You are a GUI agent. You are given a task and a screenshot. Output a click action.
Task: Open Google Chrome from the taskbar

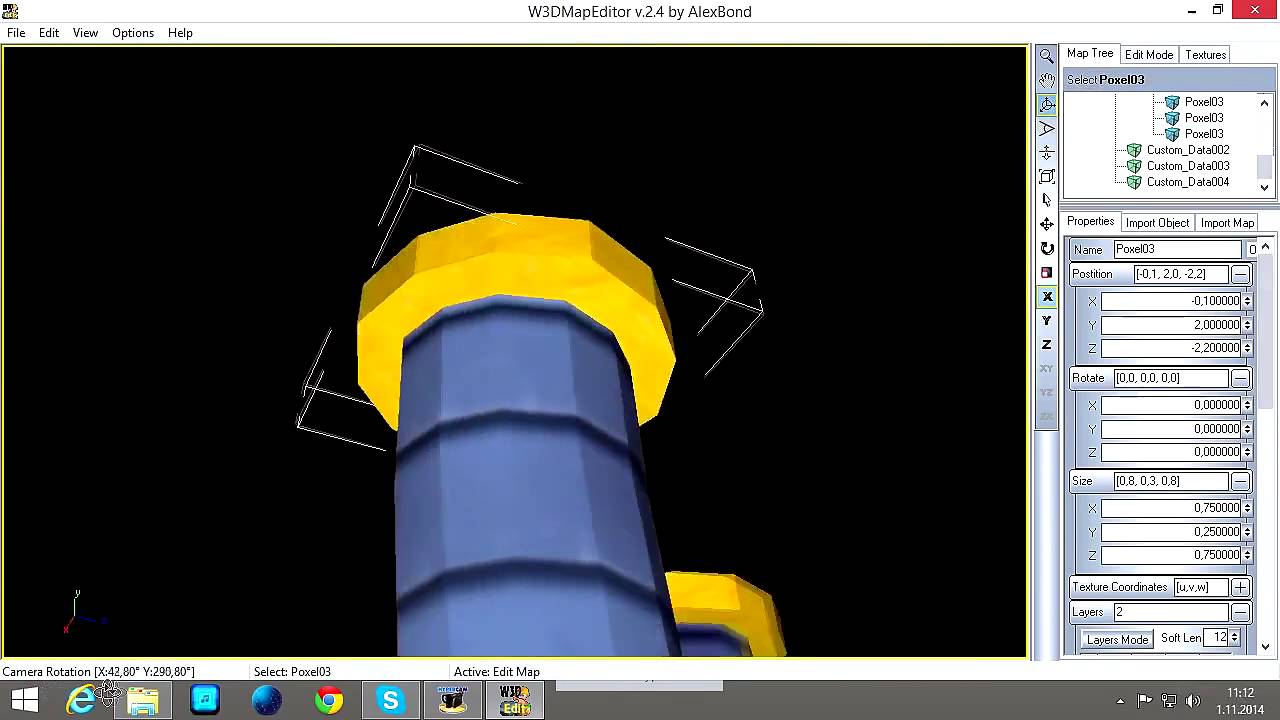[328, 700]
